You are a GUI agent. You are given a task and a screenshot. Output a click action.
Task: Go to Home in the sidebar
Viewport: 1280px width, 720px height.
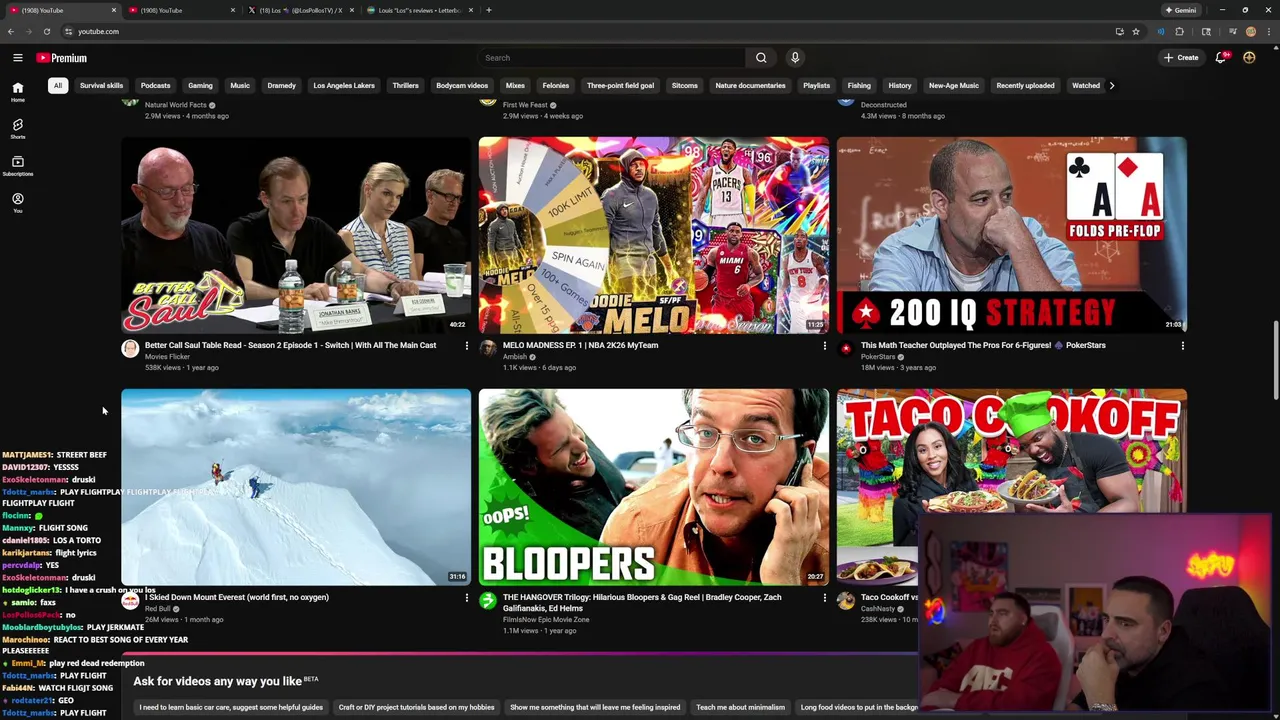(17, 92)
